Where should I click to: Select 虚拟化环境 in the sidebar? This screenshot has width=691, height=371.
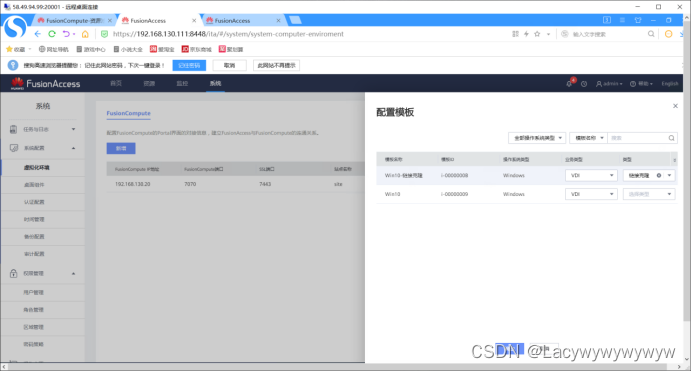(x=37, y=167)
